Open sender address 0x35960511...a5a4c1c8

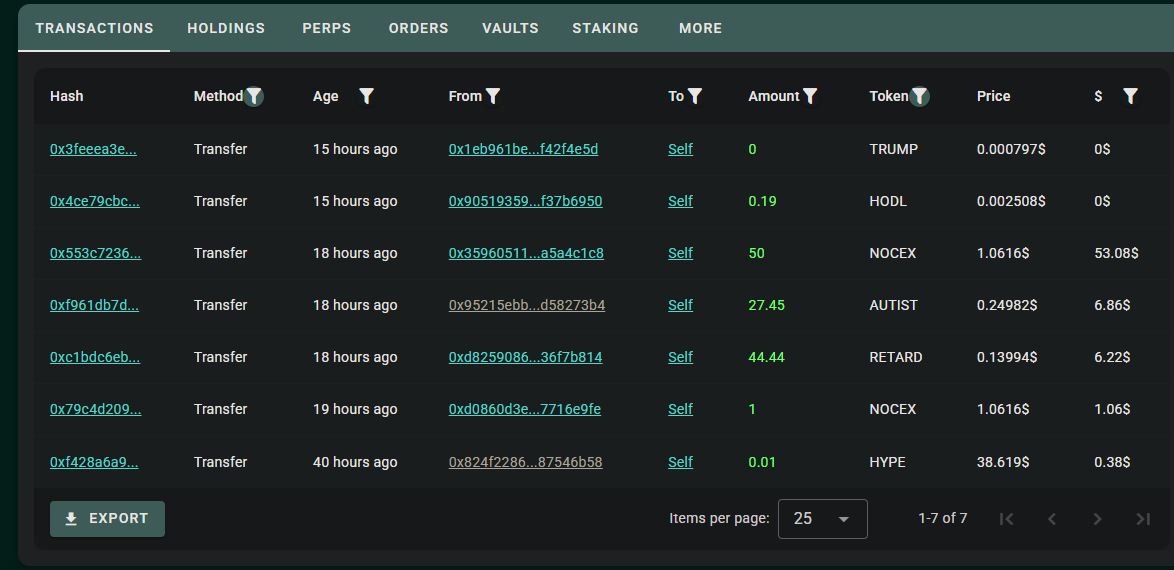(x=526, y=253)
